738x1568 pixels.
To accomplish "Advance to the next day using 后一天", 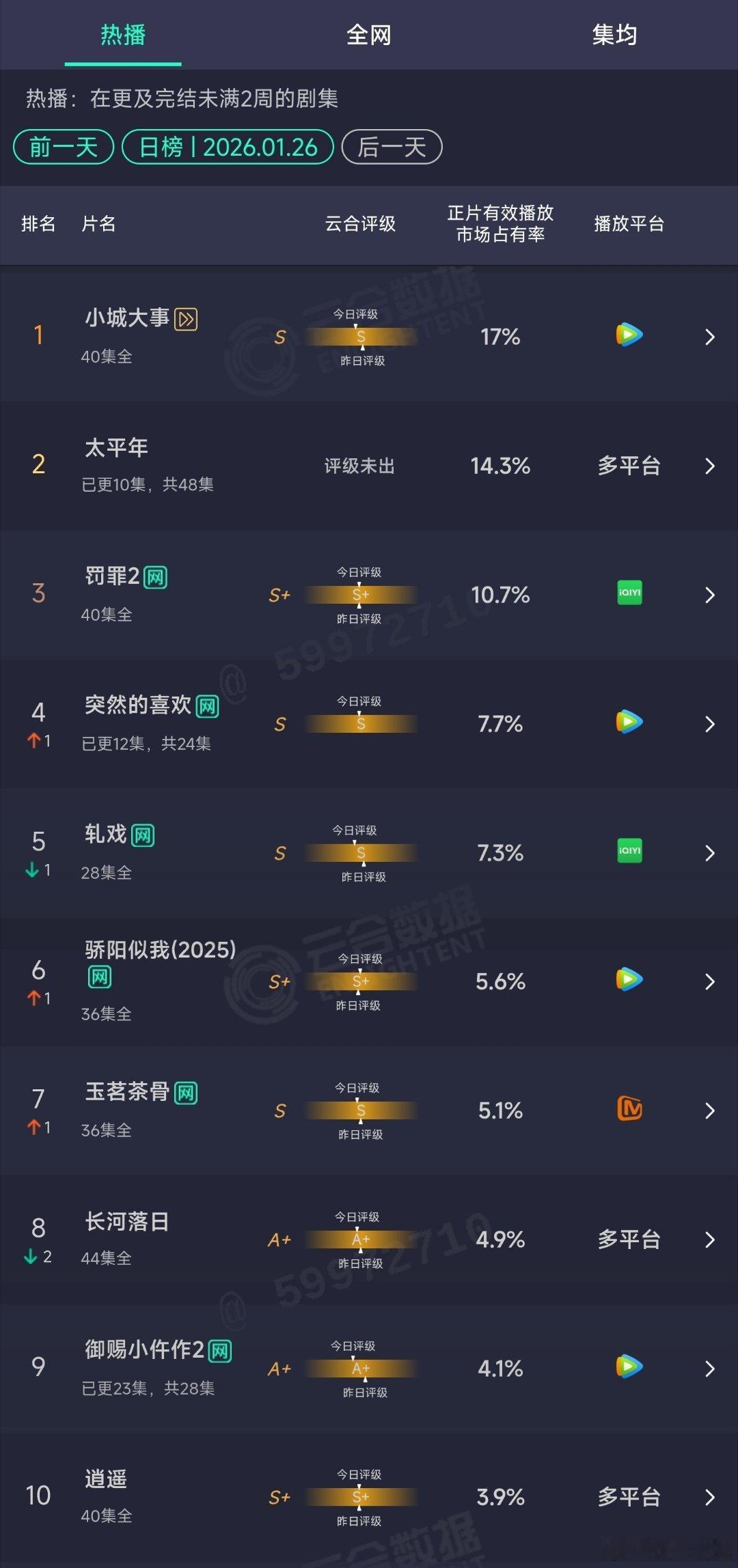I will (392, 146).
